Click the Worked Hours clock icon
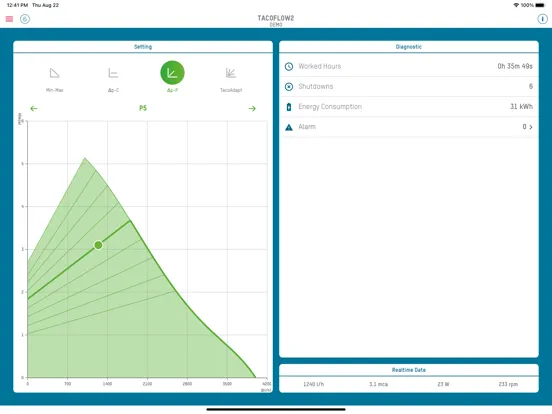552x414 pixels. coord(289,67)
